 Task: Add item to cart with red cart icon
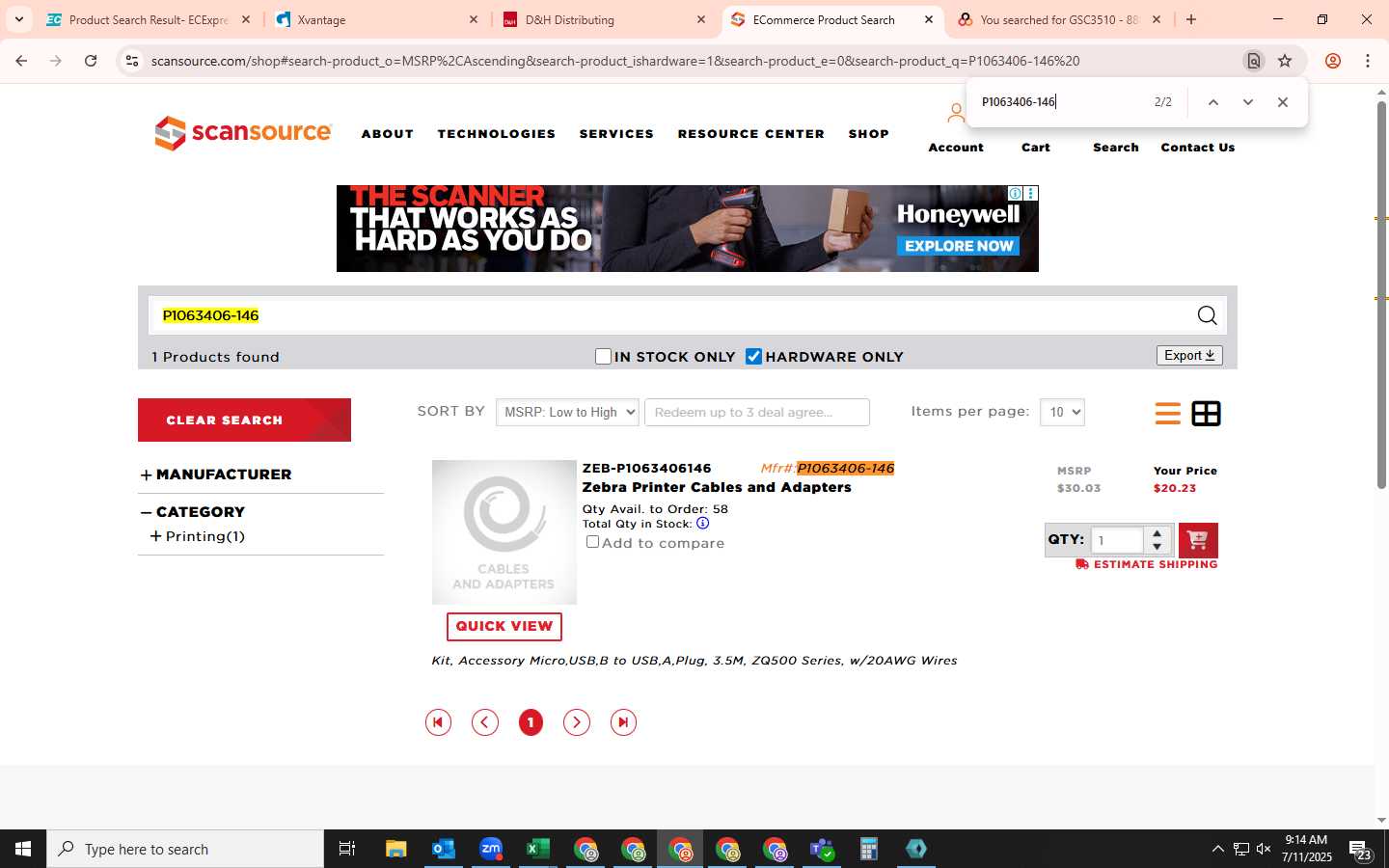1198,540
